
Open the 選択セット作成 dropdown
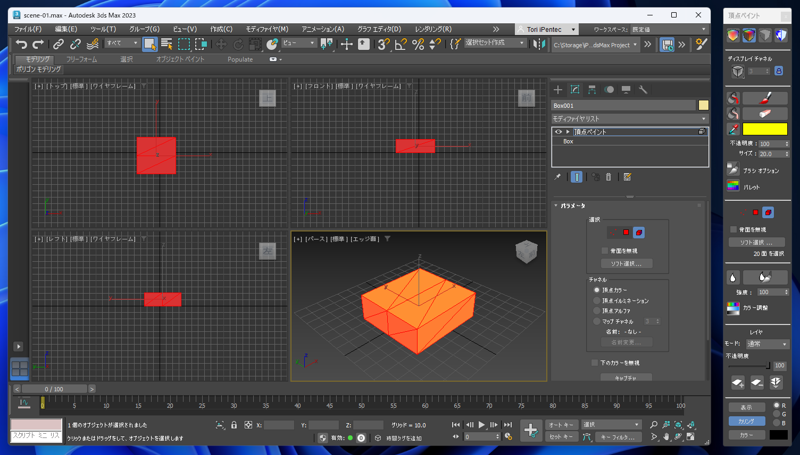(x=494, y=43)
